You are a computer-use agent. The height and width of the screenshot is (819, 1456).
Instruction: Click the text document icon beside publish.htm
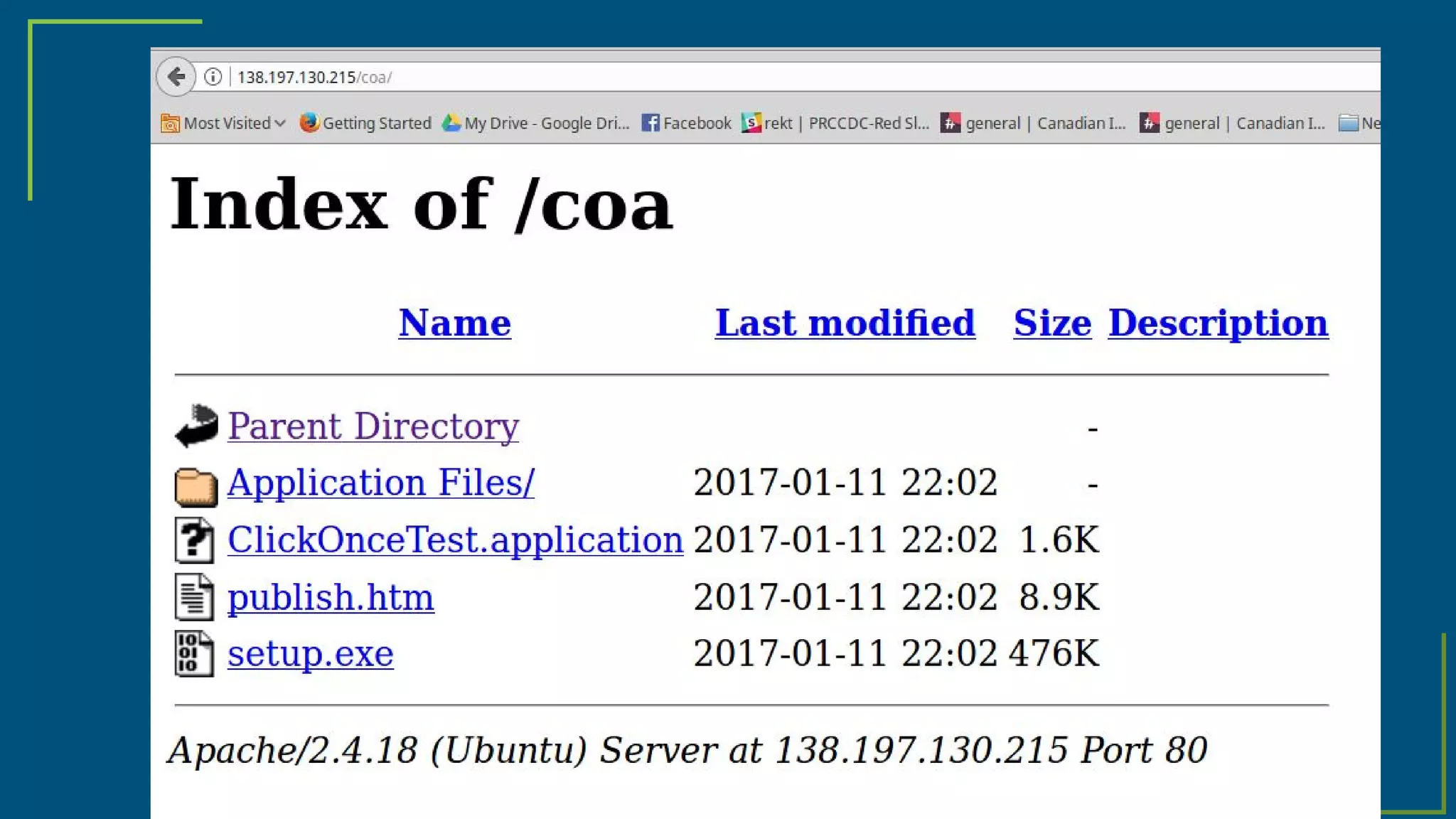[x=194, y=597]
